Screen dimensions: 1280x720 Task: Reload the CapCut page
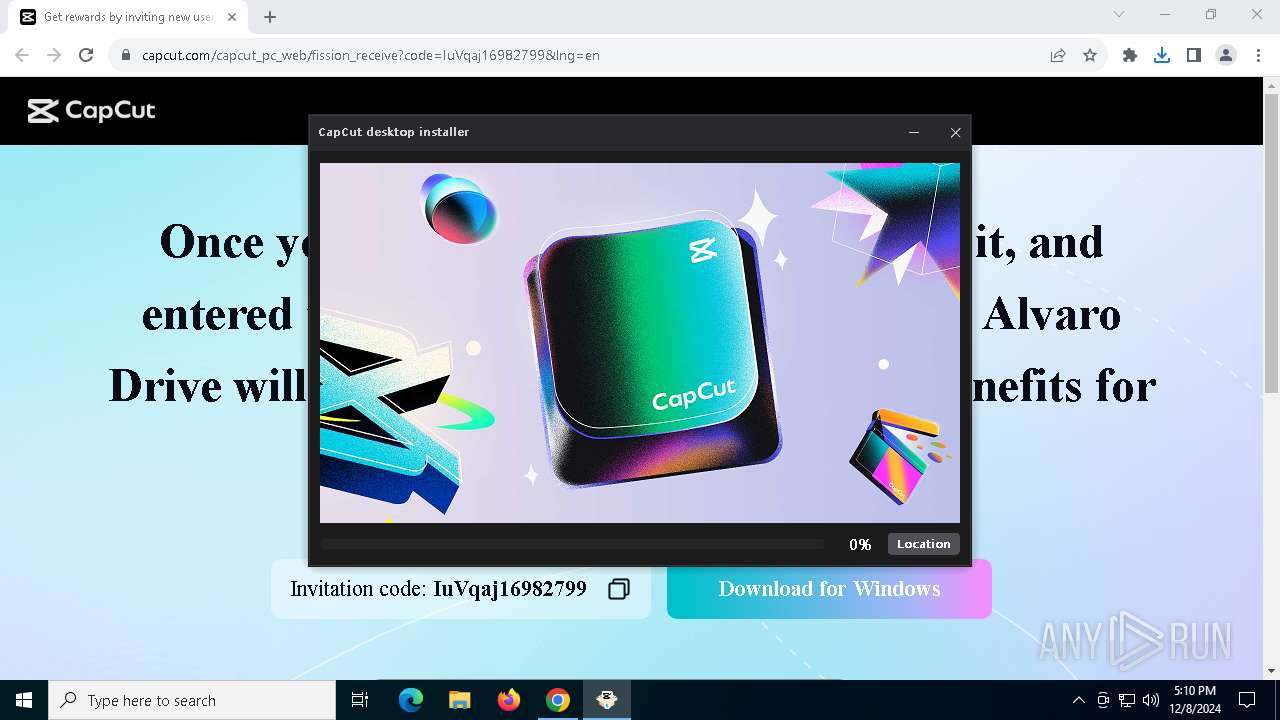point(86,55)
